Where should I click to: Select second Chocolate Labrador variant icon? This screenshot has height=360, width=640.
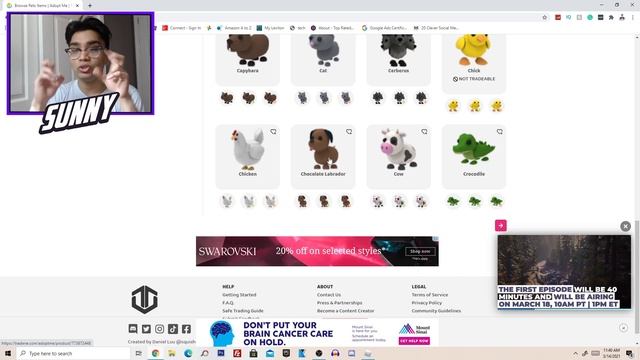pos(324,201)
